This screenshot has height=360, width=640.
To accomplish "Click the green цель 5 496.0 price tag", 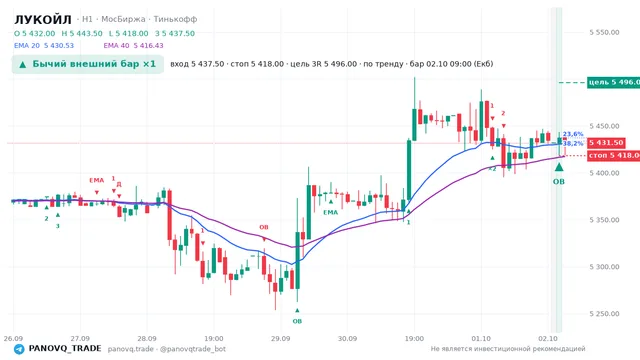I will (613, 82).
